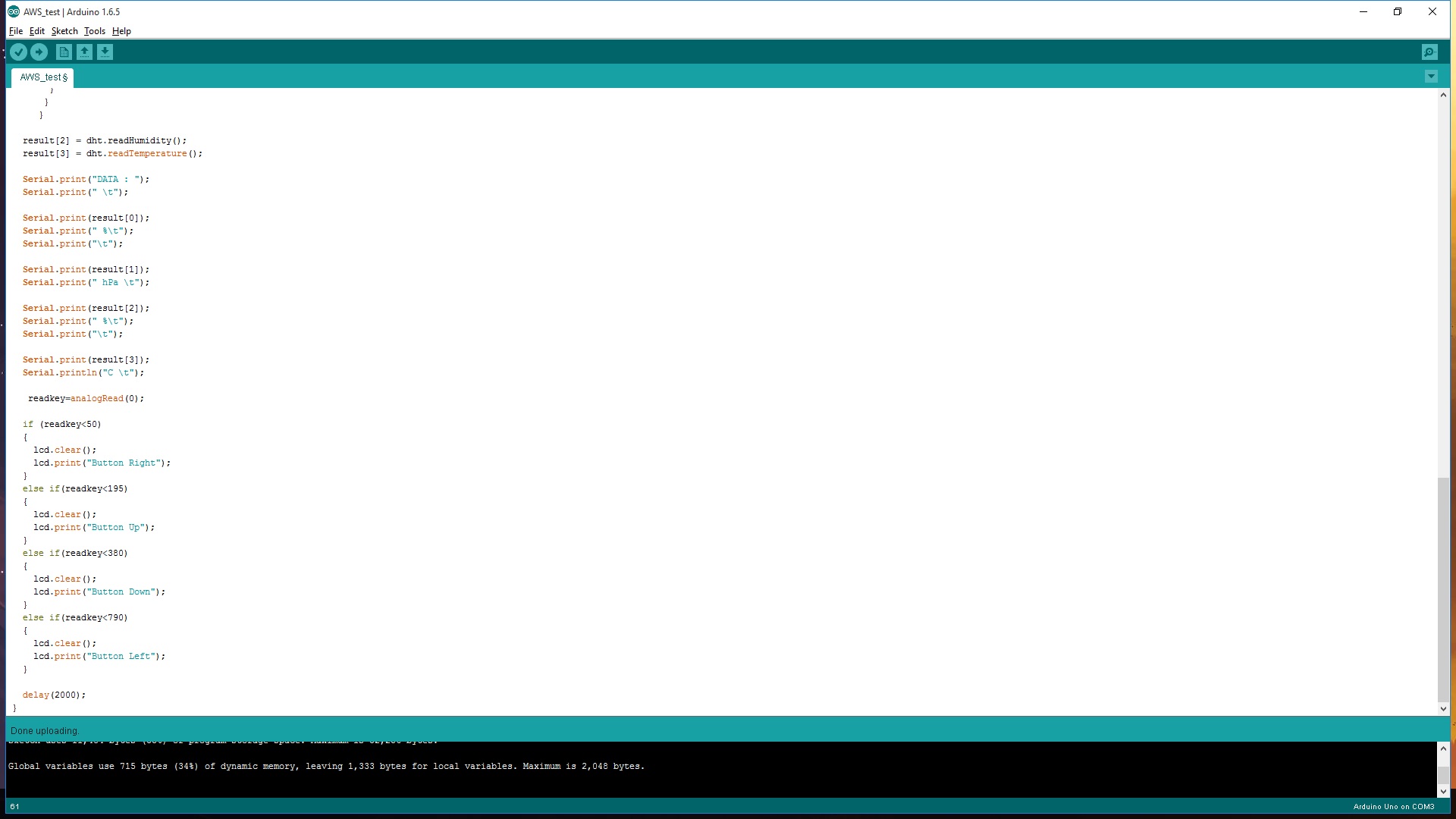This screenshot has height=819, width=1456.
Task: Click the readkey=analogRead(0) line
Action: coord(86,399)
